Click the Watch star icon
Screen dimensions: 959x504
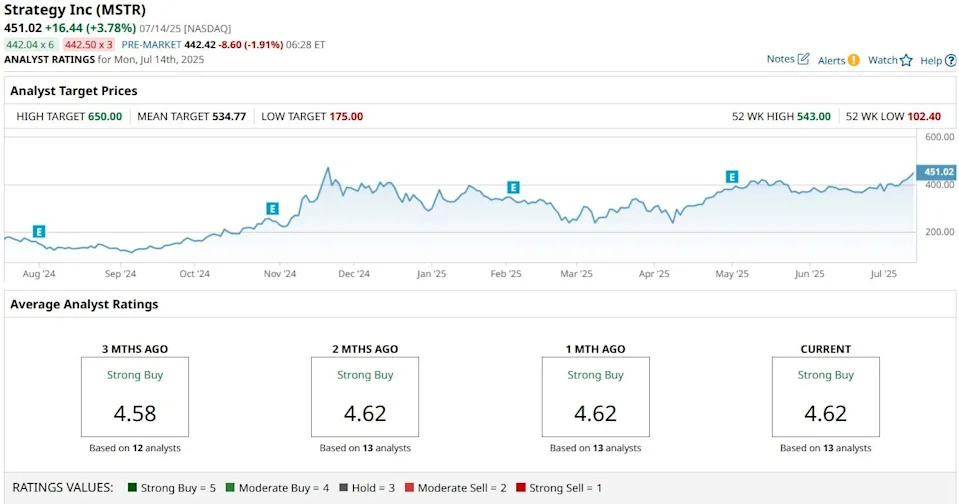tap(906, 60)
